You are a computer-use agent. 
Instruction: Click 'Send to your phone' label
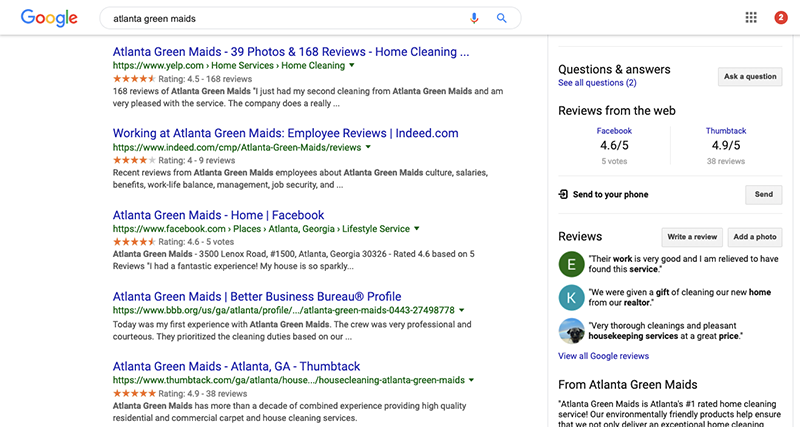pos(610,194)
